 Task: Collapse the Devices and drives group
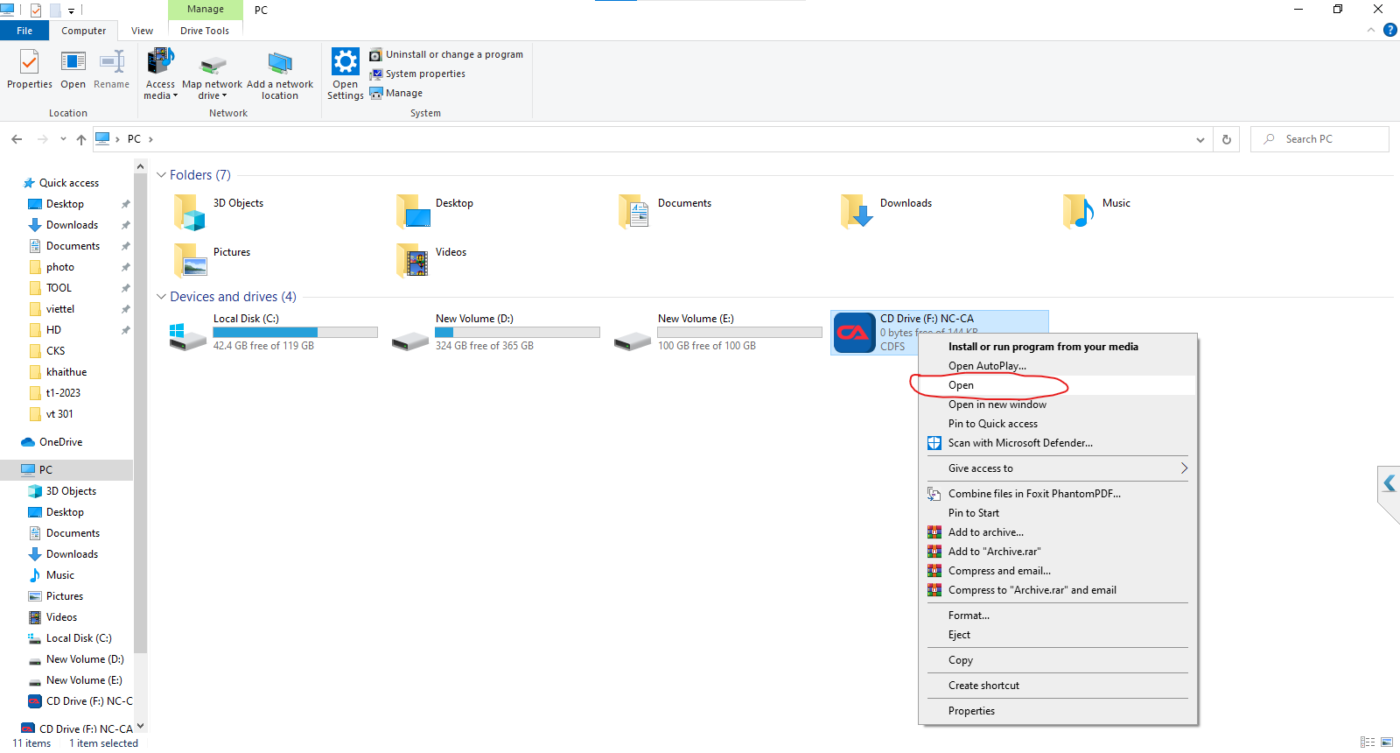(162, 297)
